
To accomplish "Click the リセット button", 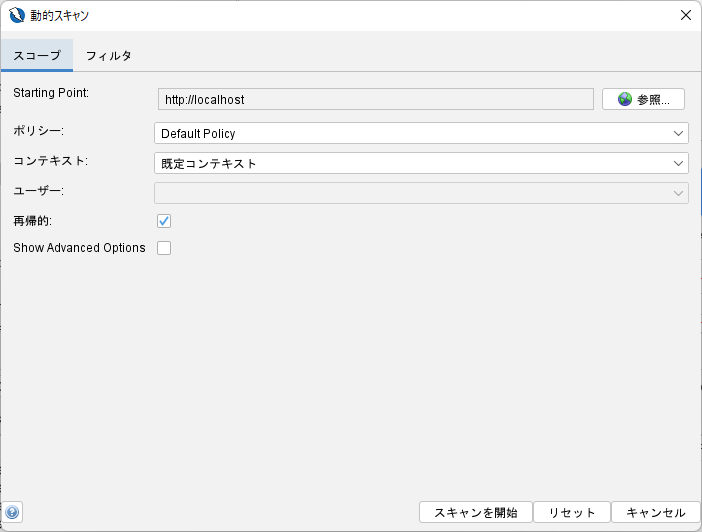I will [572, 512].
